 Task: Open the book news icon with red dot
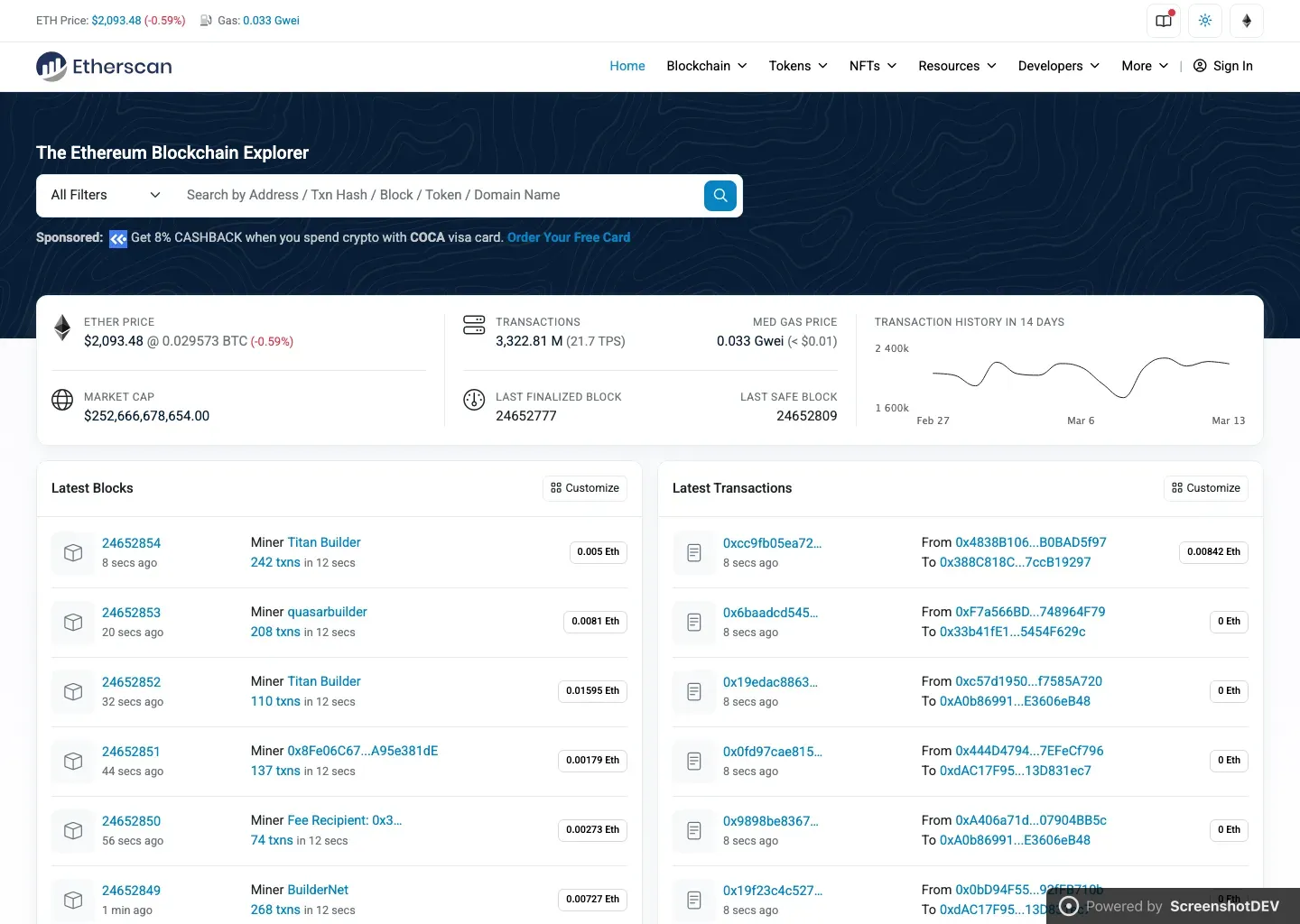1164,21
